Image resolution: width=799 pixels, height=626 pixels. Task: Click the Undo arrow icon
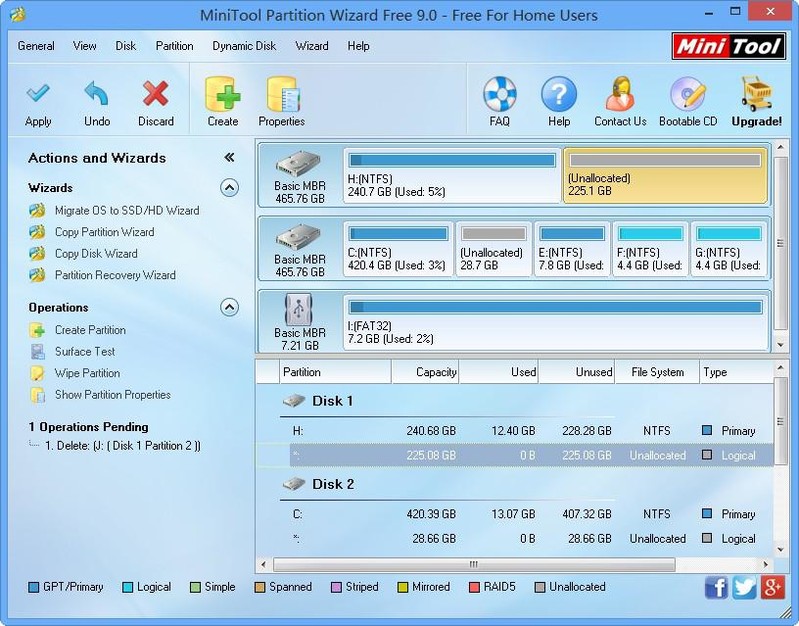coord(97,95)
